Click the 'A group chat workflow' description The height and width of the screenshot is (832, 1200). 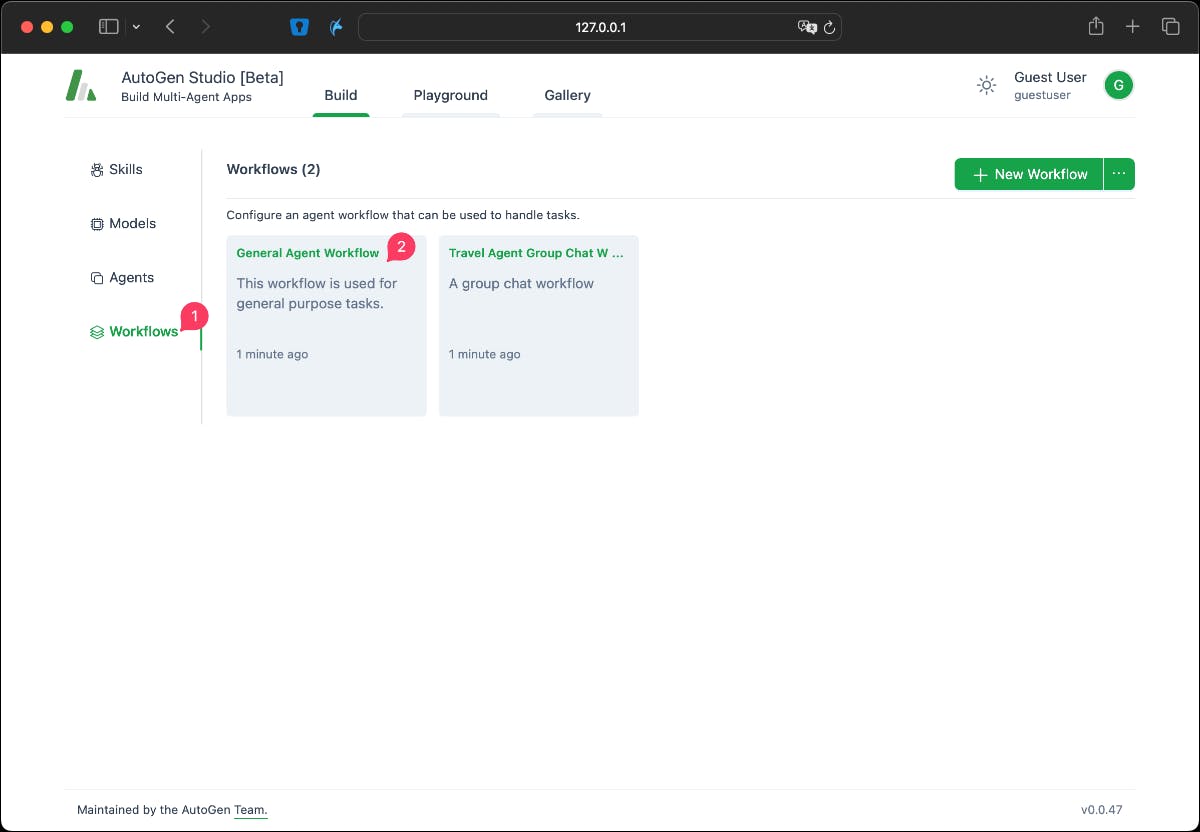click(521, 284)
